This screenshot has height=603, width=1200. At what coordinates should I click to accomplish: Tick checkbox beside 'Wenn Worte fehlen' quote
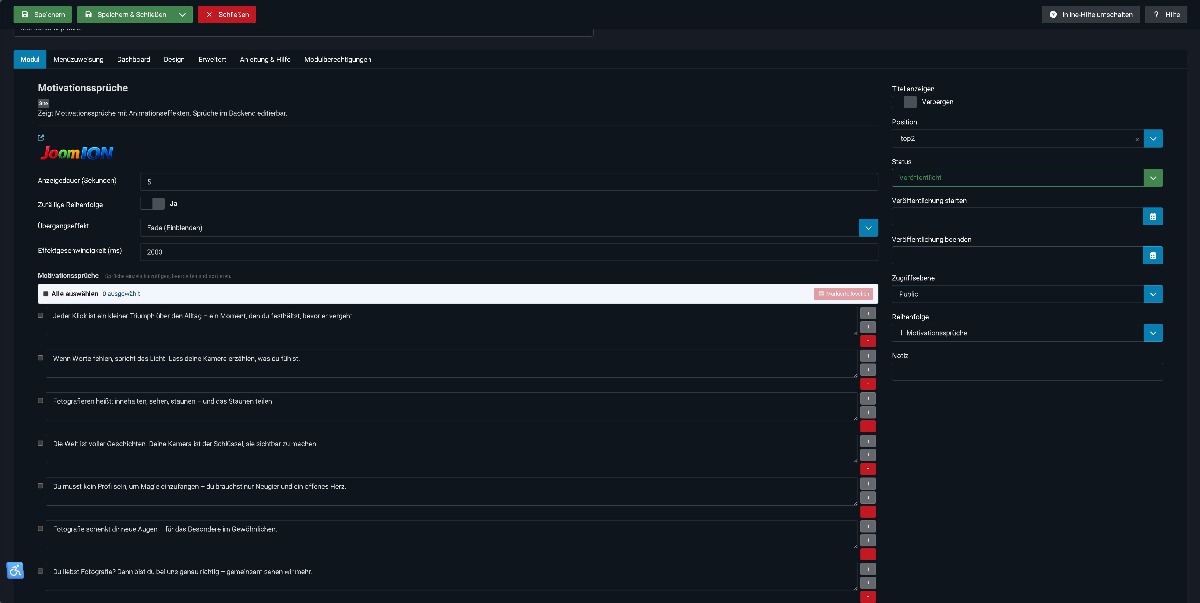point(41,358)
